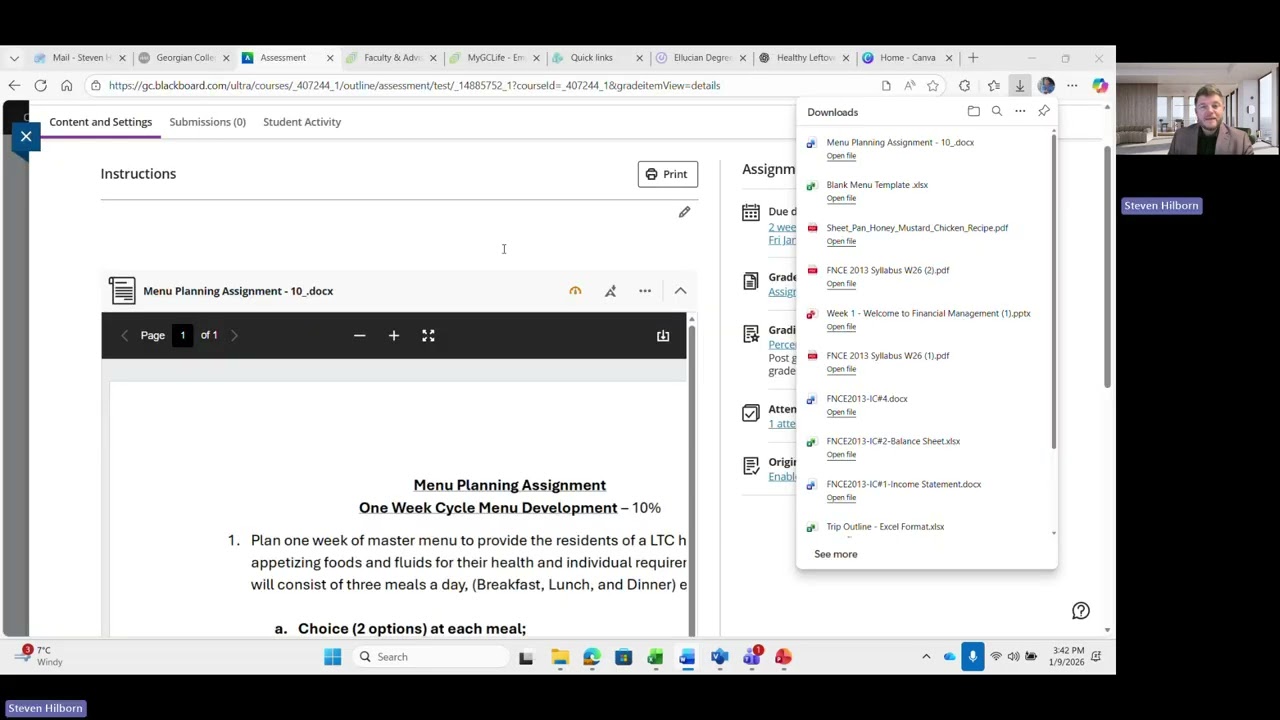Open a new browser tab

pyautogui.click(x=973, y=58)
